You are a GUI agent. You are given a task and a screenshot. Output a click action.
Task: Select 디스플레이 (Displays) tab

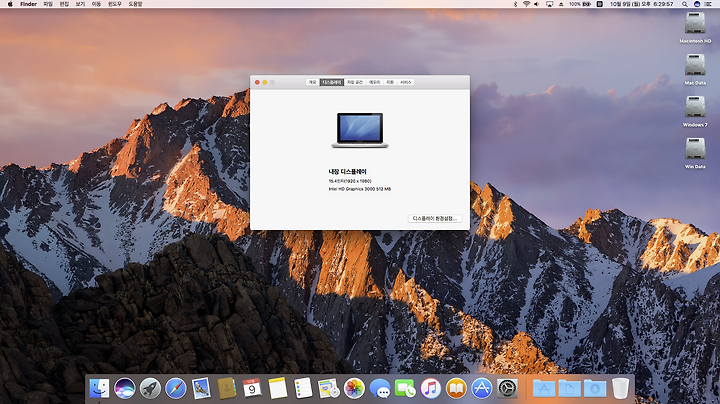[x=332, y=82]
